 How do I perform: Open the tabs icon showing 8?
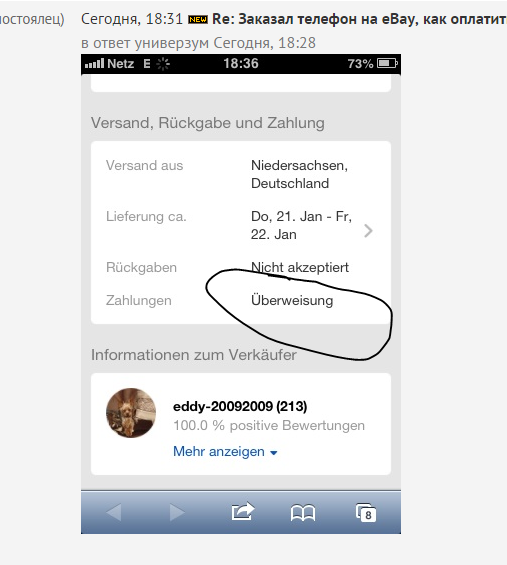[x=366, y=513]
